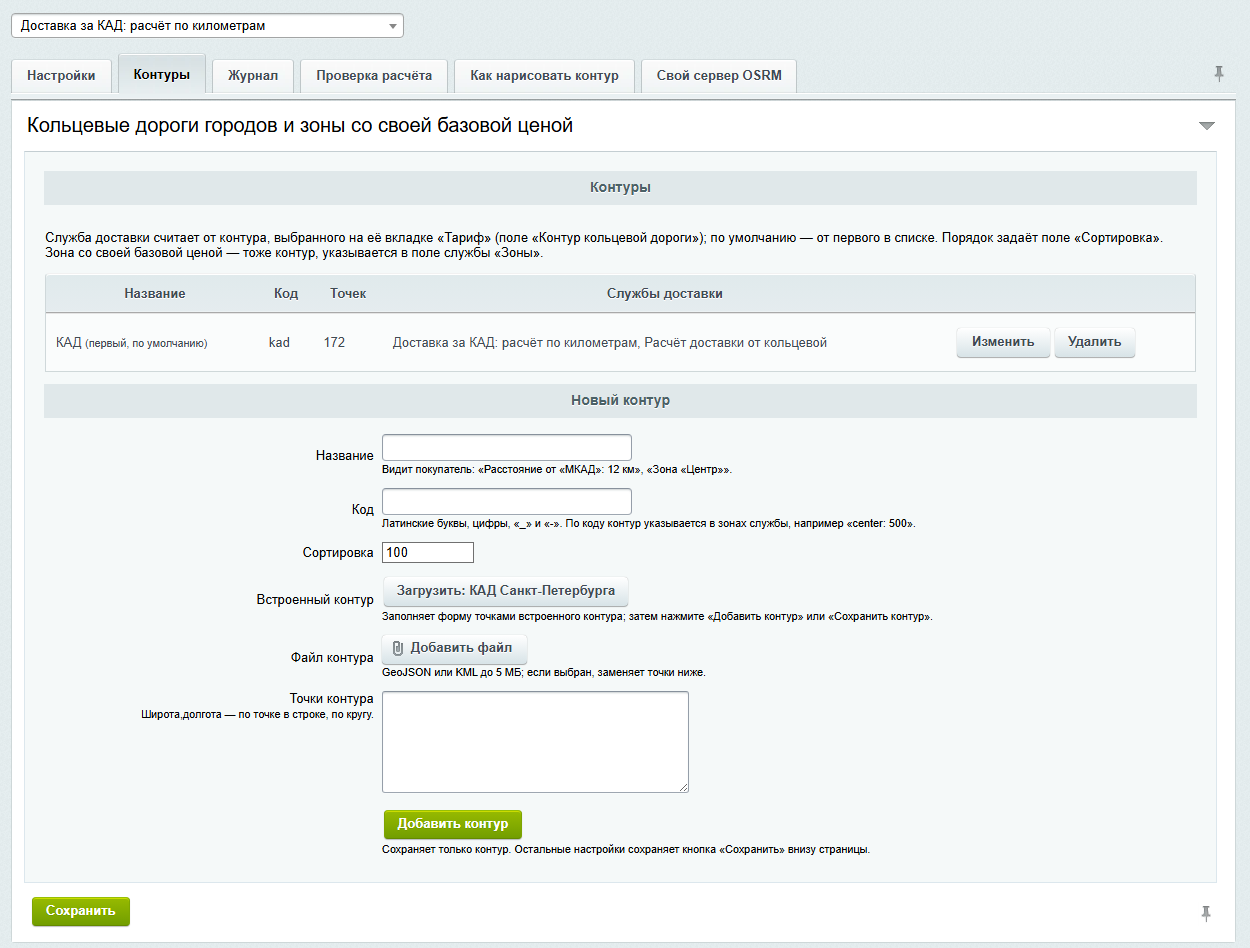
Task: Click the Службы доставки column header
Action: 665,294
